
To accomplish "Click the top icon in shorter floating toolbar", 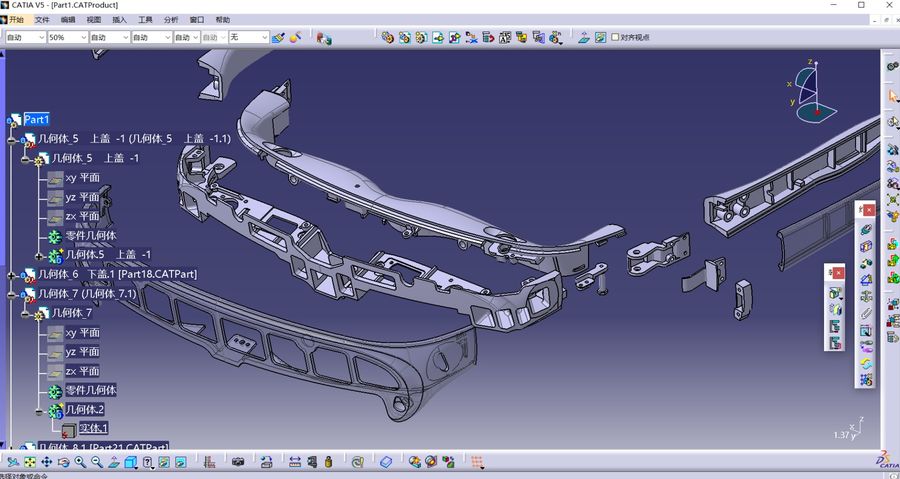I will (x=835, y=293).
